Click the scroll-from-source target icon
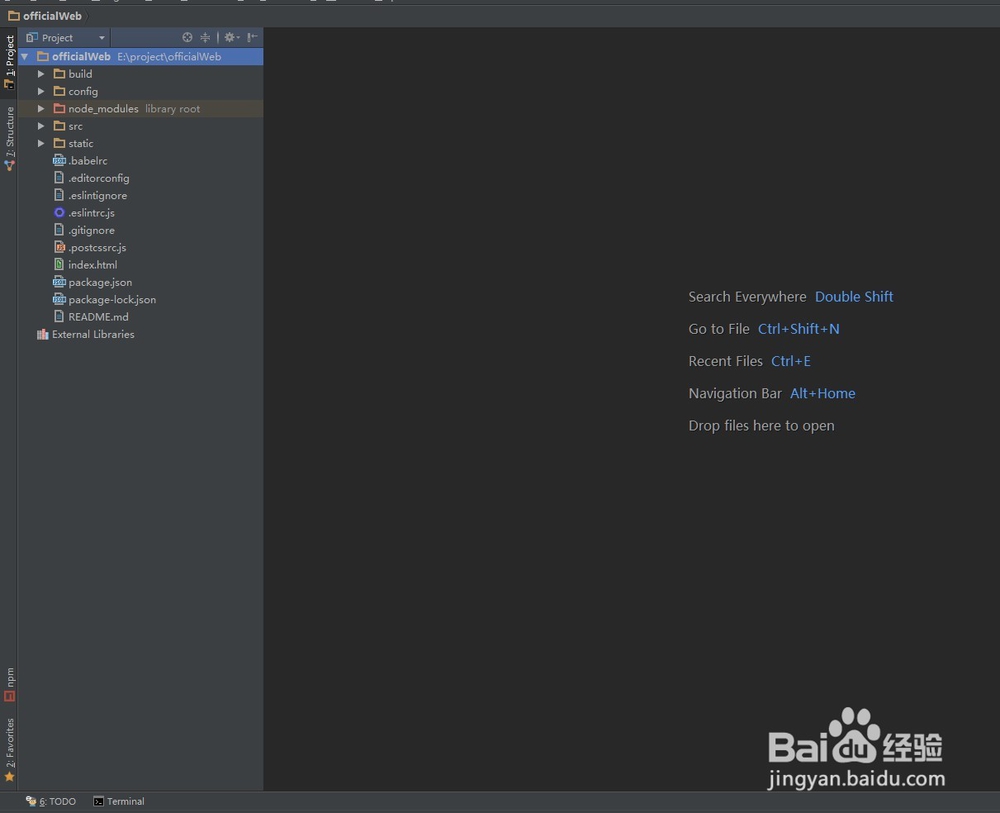 [187, 38]
